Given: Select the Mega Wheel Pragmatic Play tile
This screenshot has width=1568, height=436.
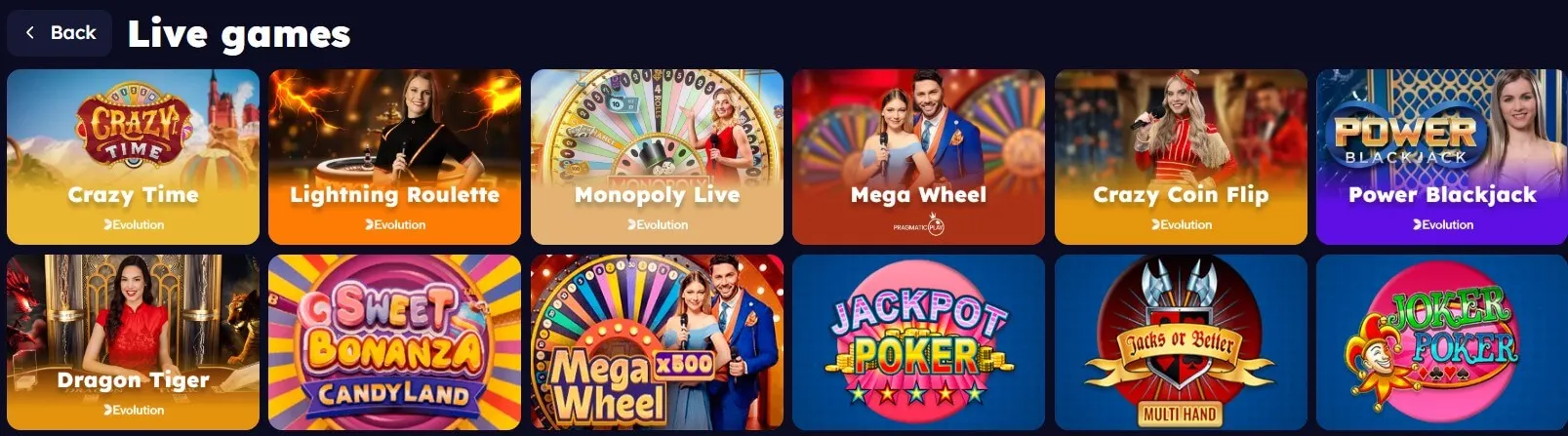Looking at the screenshot, I should tap(918, 157).
